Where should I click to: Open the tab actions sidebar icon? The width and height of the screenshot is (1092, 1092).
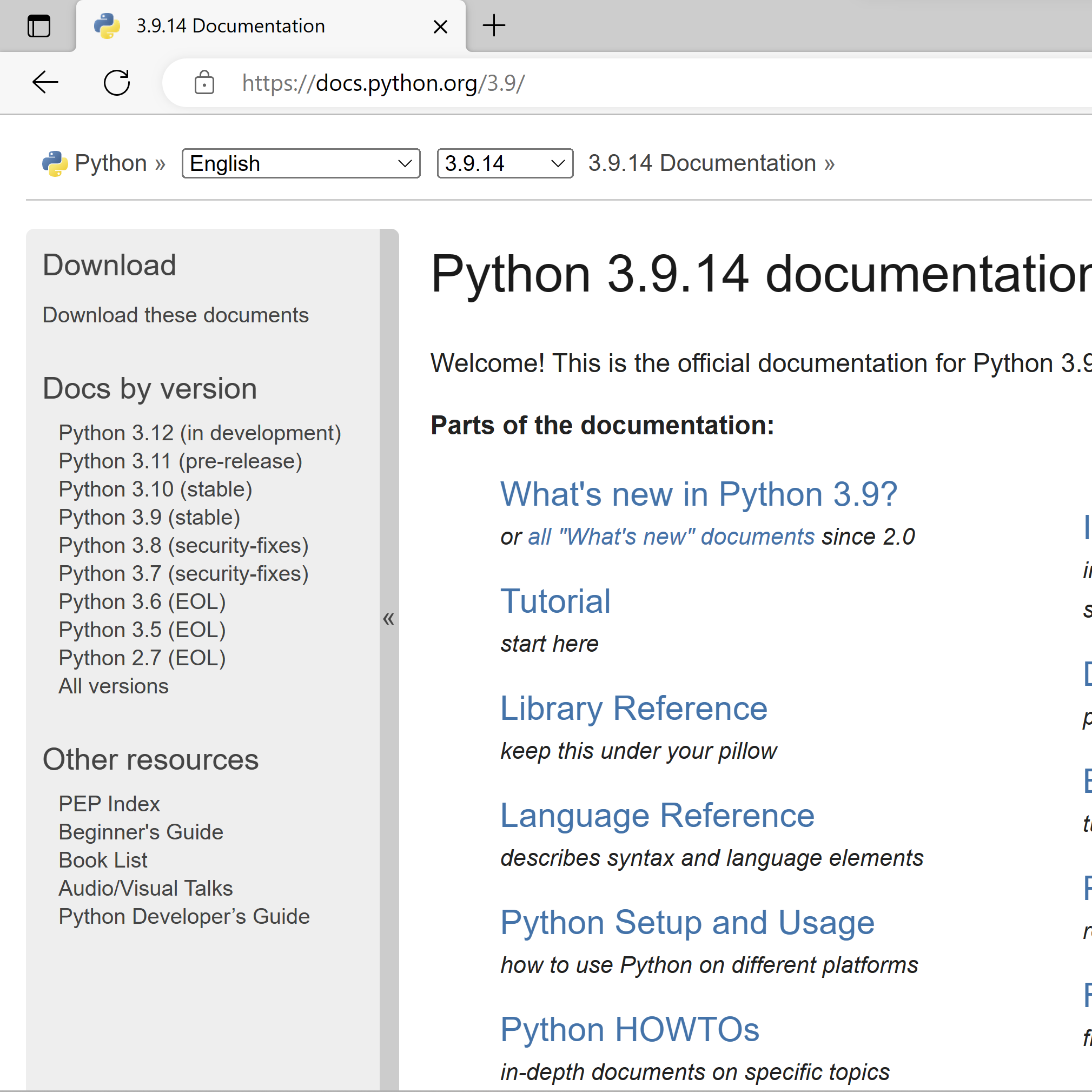pyautogui.click(x=39, y=26)
